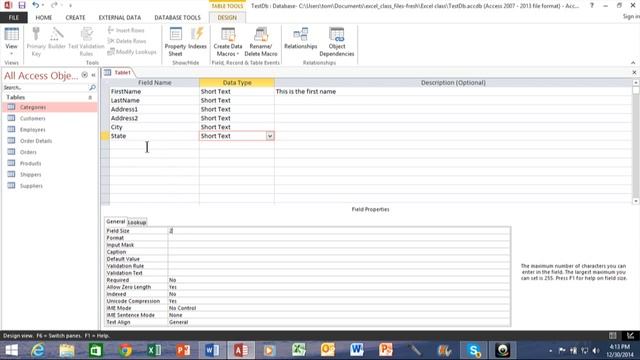Click the Indexed property value
This screenshot has height=360, width=640.
point(339,294)
